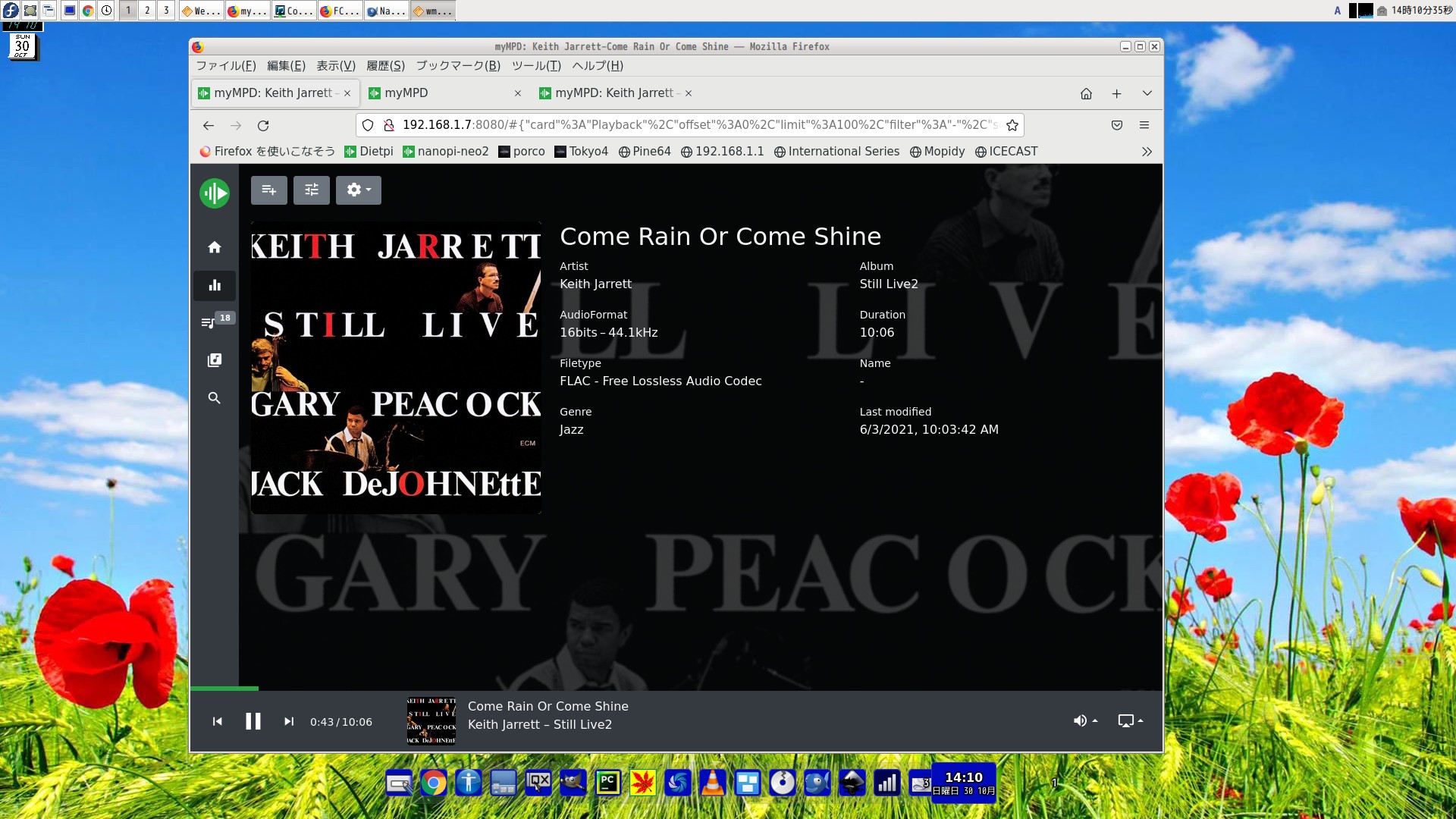Open the music library browse icon
Image resolution: width=1456 pixels, height=819 pixels.
[215, 360]
